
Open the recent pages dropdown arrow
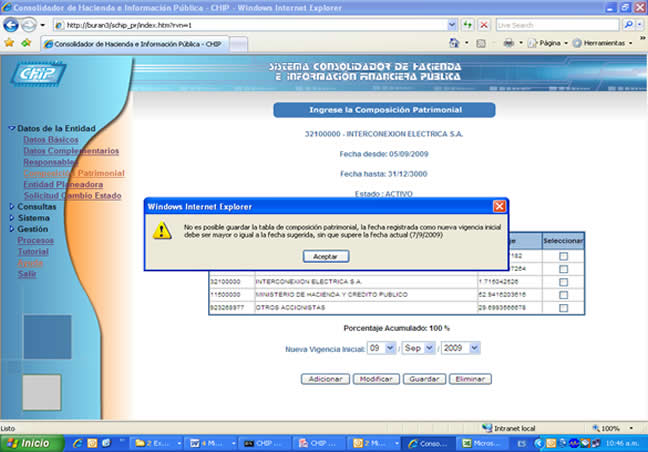tap(43, 25)
